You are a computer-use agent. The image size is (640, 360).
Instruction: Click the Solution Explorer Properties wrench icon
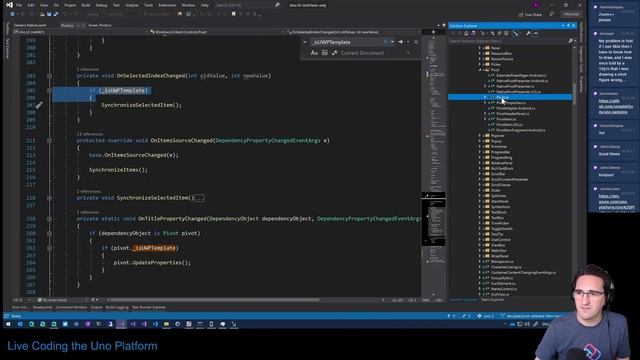(x=528, y=33)
